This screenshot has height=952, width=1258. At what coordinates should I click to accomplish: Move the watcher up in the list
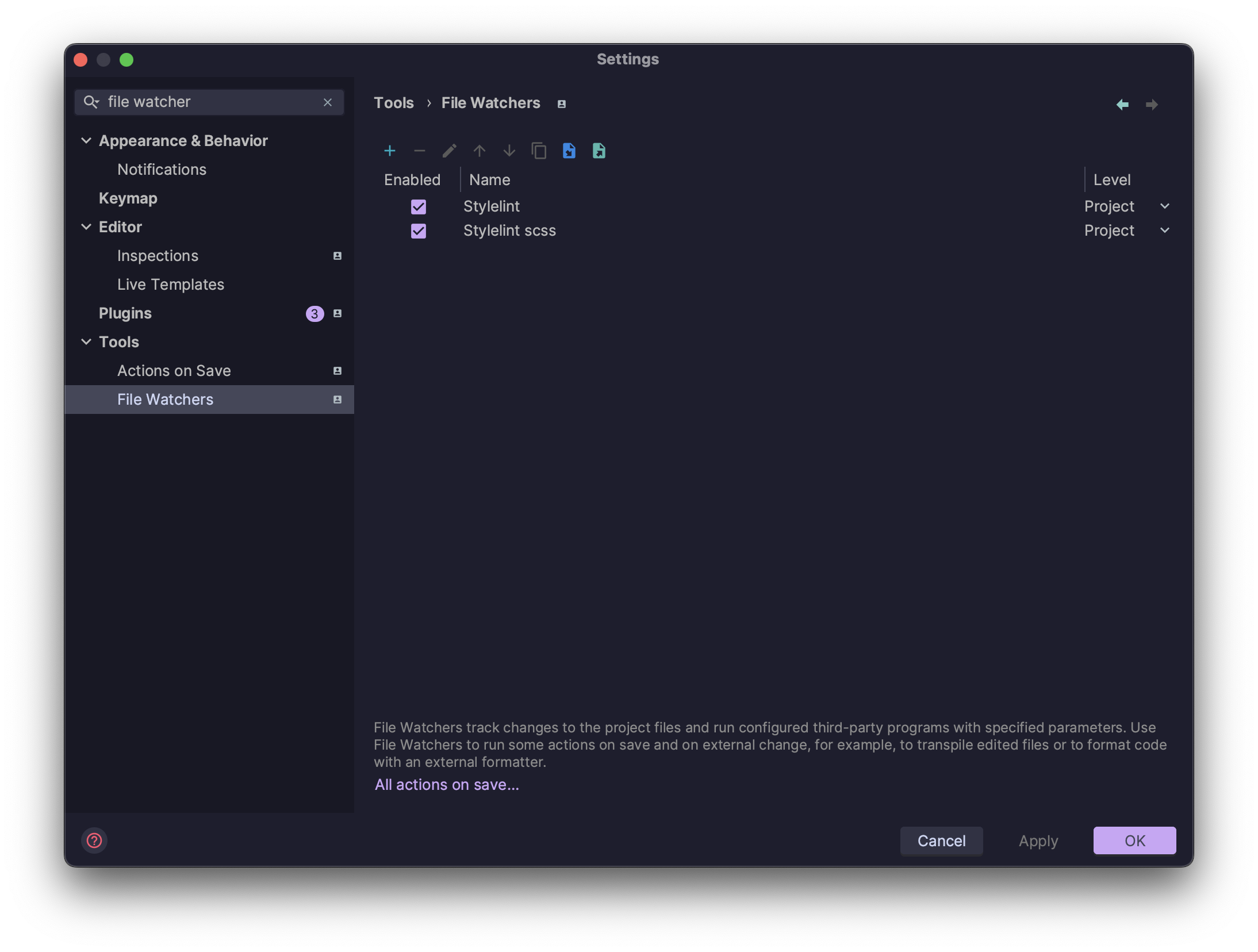click(479, 151)
